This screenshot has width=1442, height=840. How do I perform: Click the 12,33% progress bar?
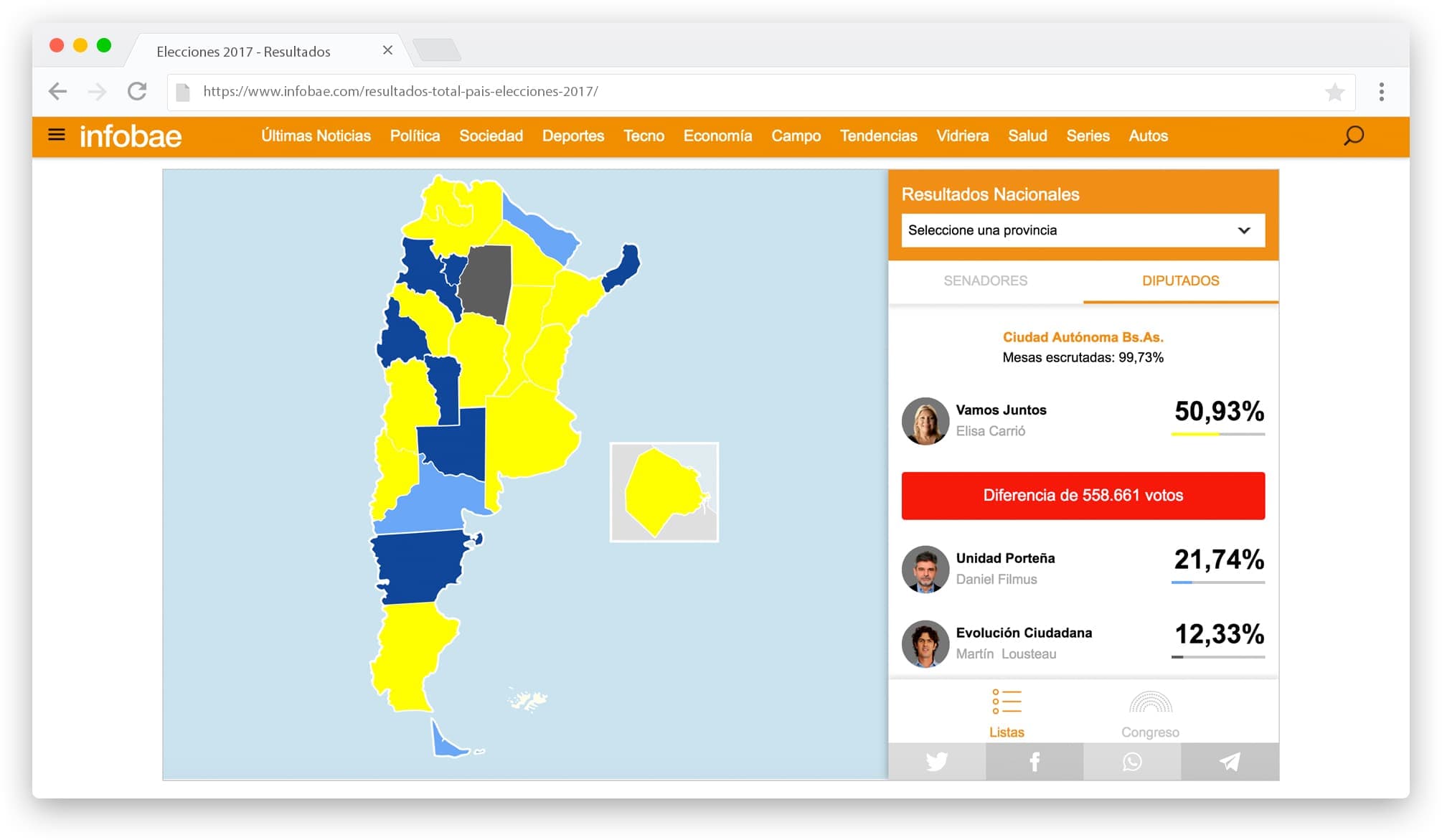(x=1217, y=656)
